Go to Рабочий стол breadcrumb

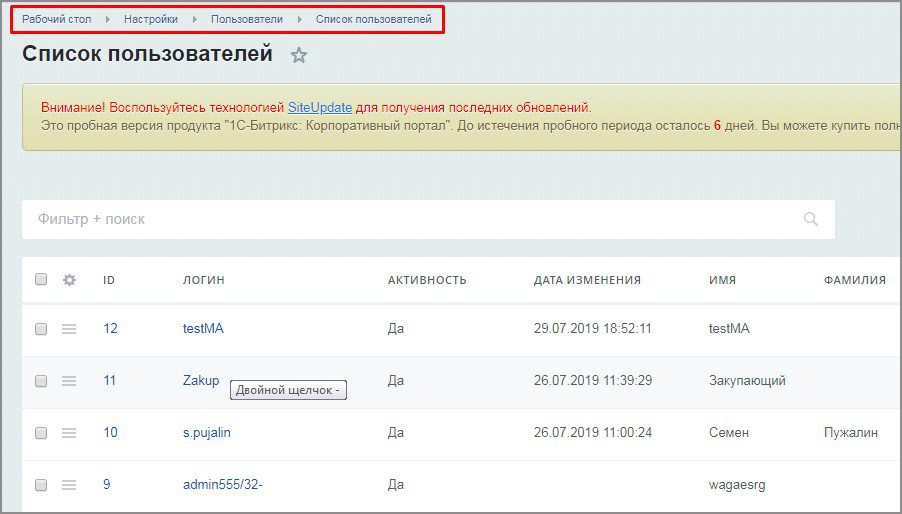56,19
